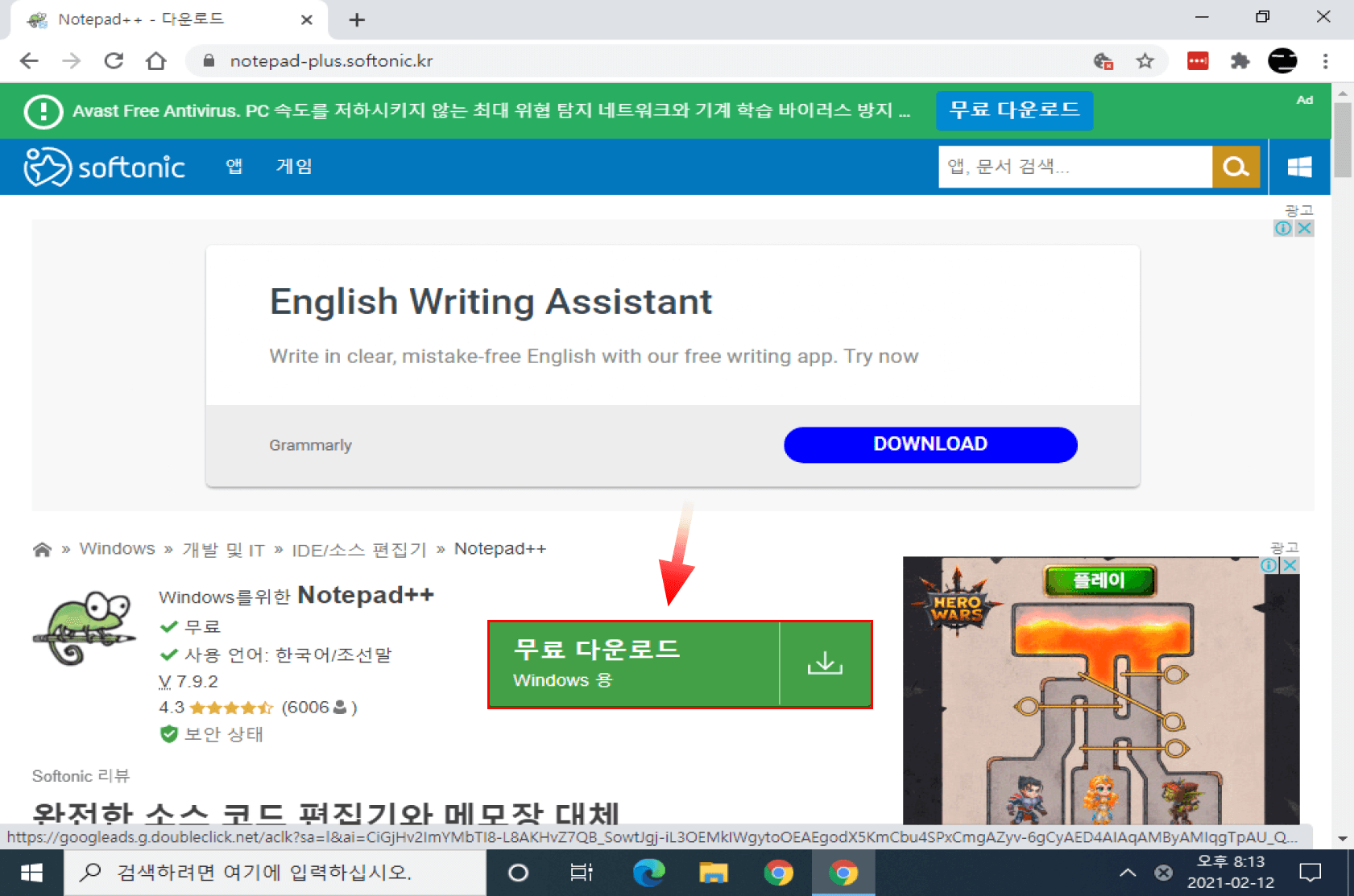
Task: Show hidden system tray icons
Action: 1128,873
